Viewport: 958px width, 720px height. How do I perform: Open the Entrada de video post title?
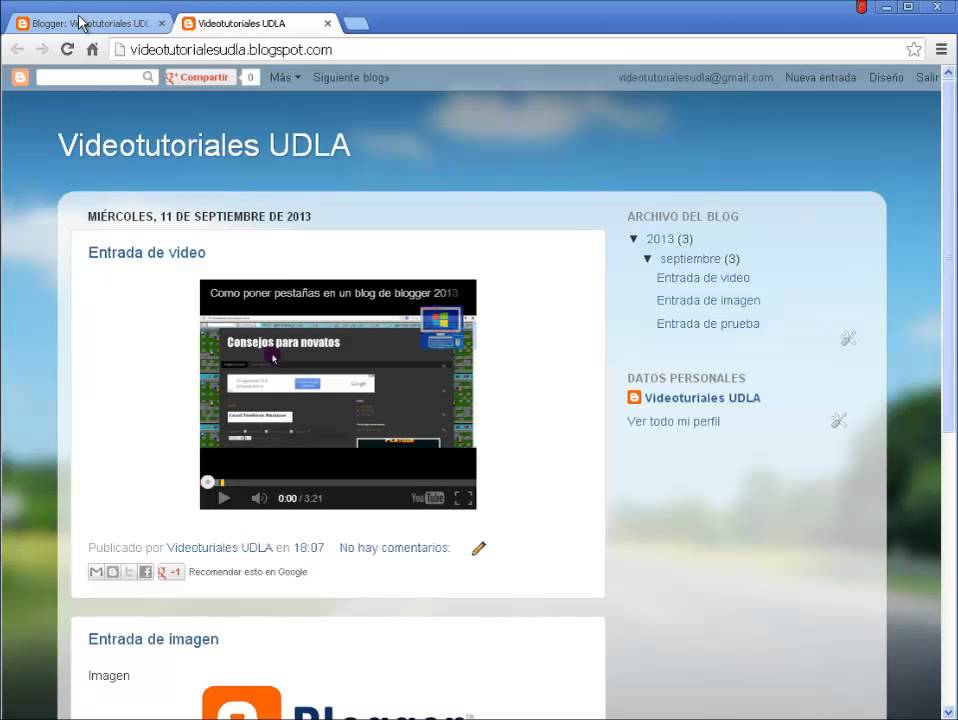point(147,252)
